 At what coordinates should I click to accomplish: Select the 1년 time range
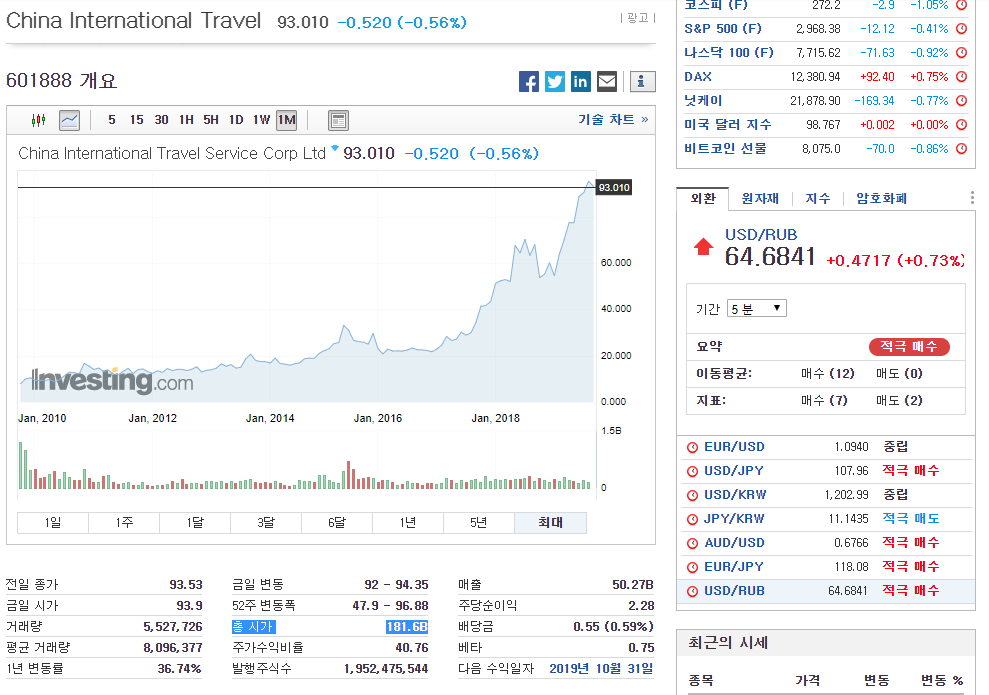[408, 523]
